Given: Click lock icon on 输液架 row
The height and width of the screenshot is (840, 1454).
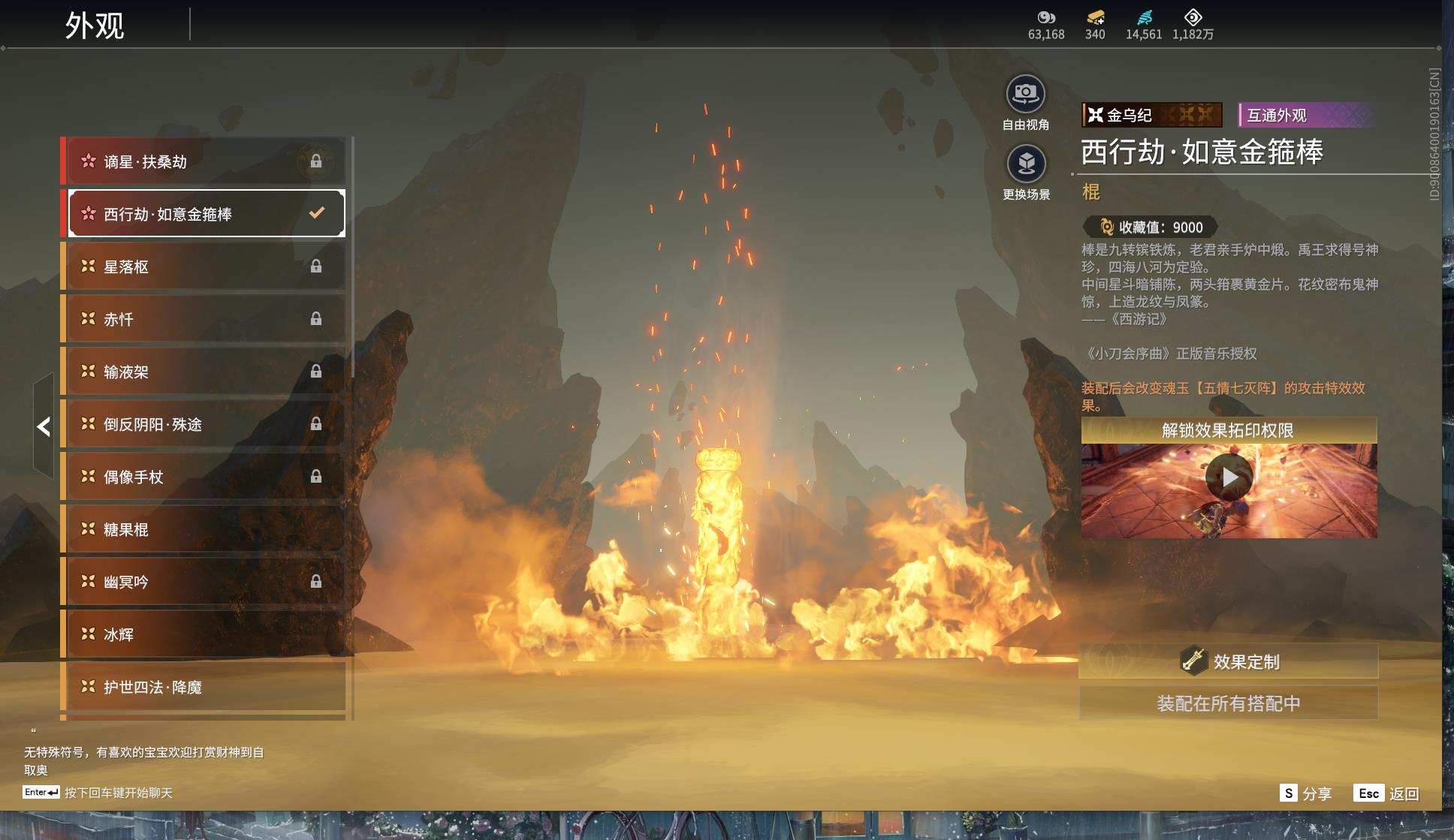Looking at the screenshot, I should pyautogui.click(x=316, y=372).
